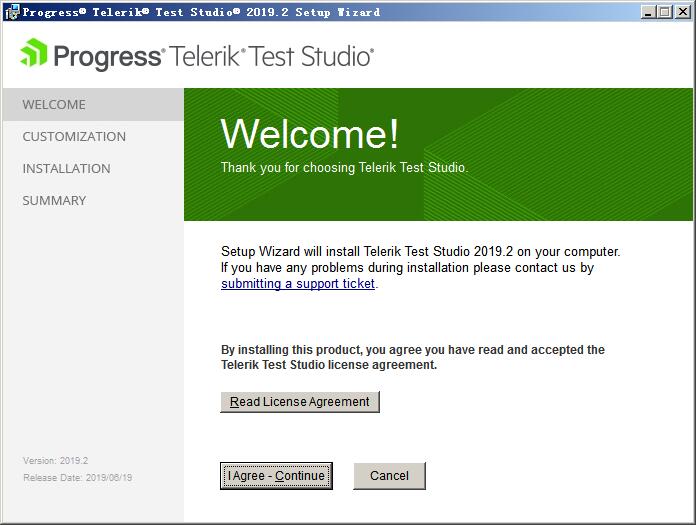
Task: Click Thank you for choosing Telerik text
Action: pos(344,168)
